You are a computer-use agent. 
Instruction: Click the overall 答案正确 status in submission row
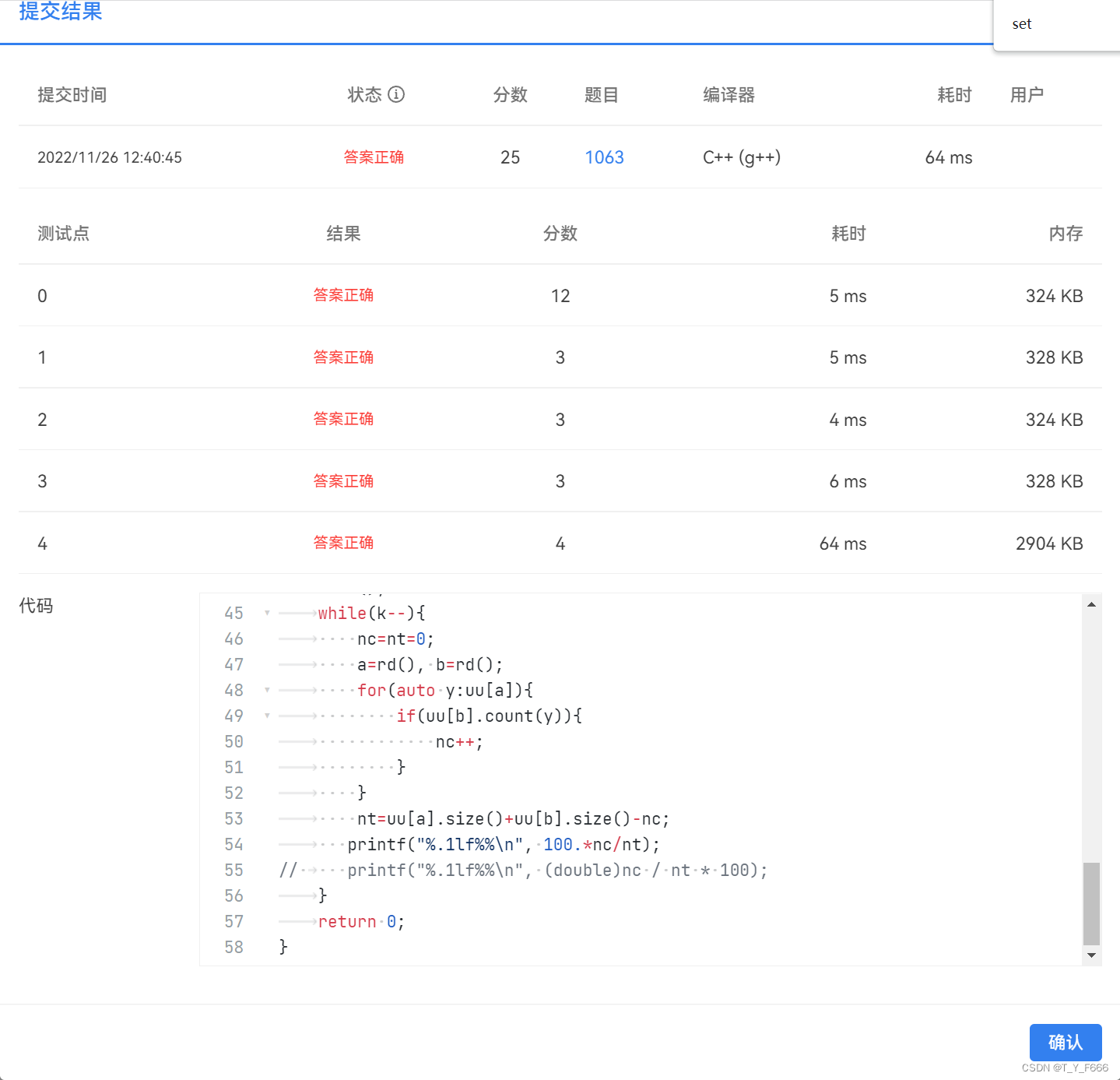coord(374,157)
